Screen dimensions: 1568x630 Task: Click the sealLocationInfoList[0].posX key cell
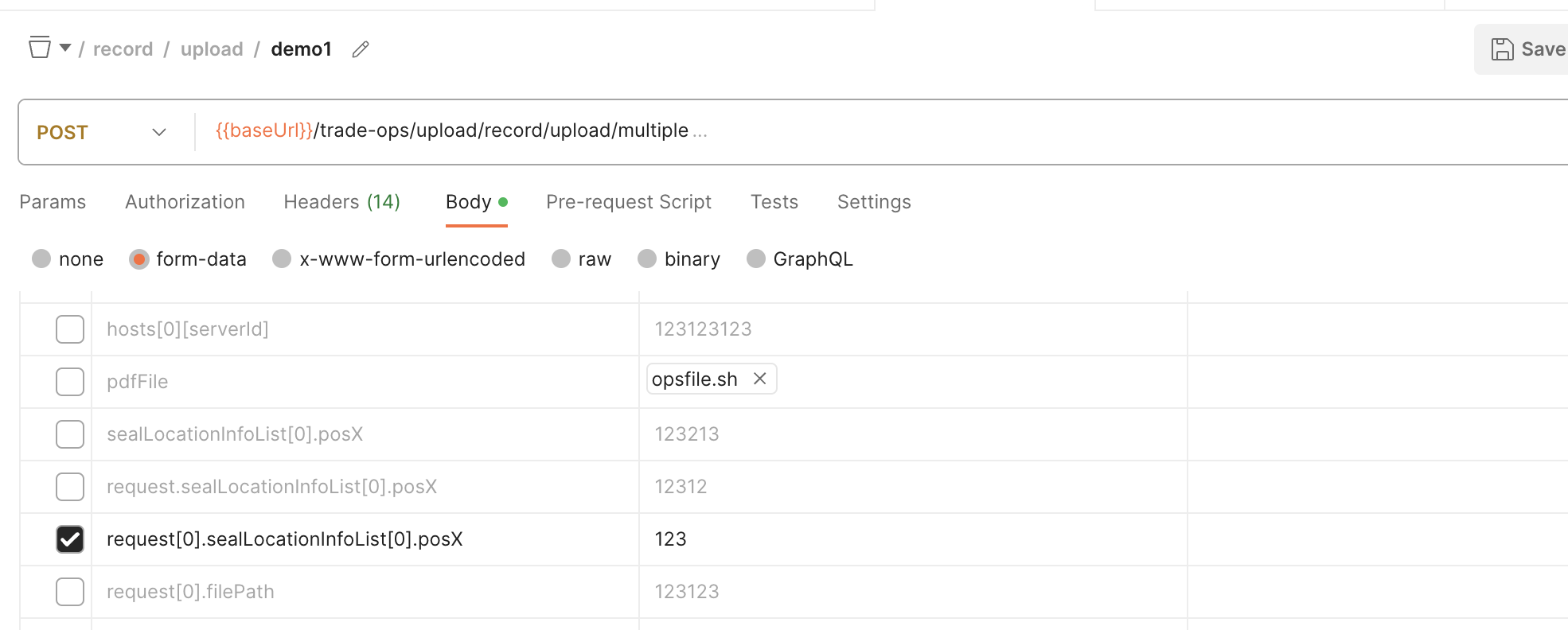tap(365, 434)
